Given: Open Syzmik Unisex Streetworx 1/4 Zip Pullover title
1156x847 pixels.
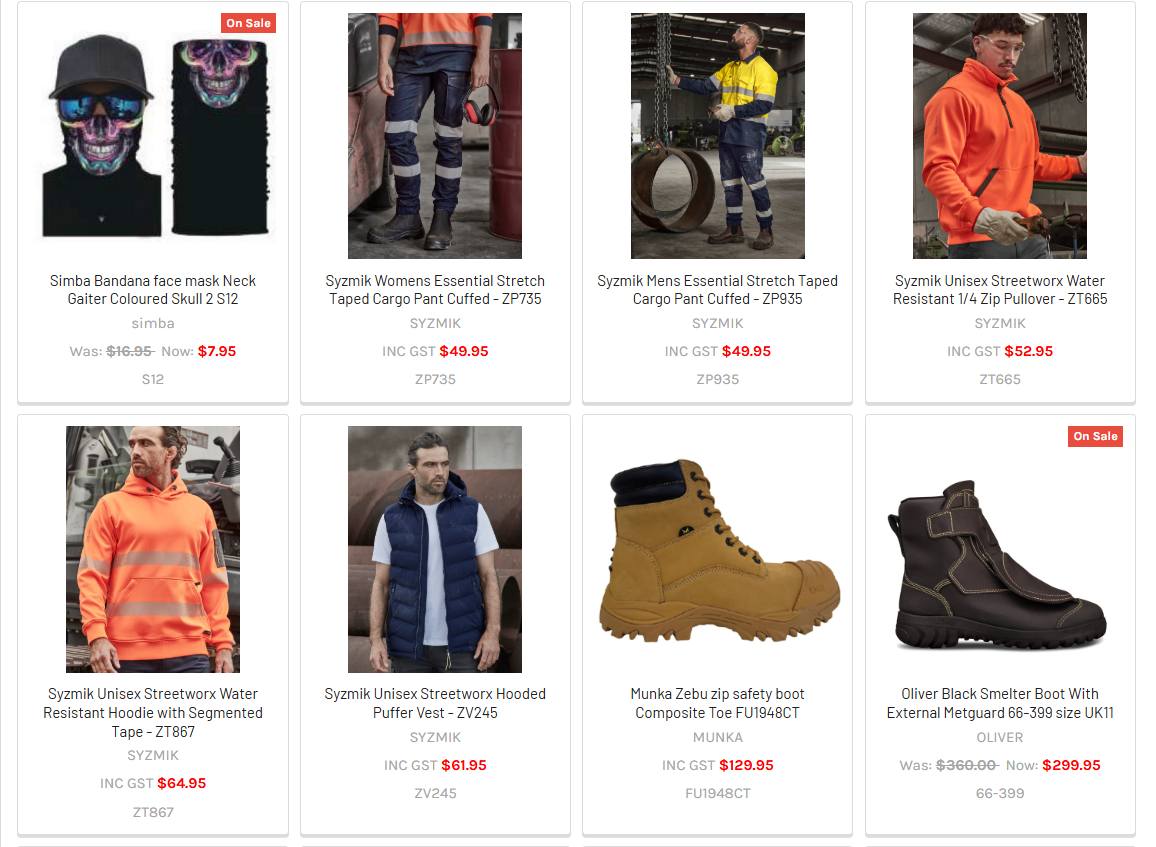Looking at the screenshot, I should click(1000, 290).
